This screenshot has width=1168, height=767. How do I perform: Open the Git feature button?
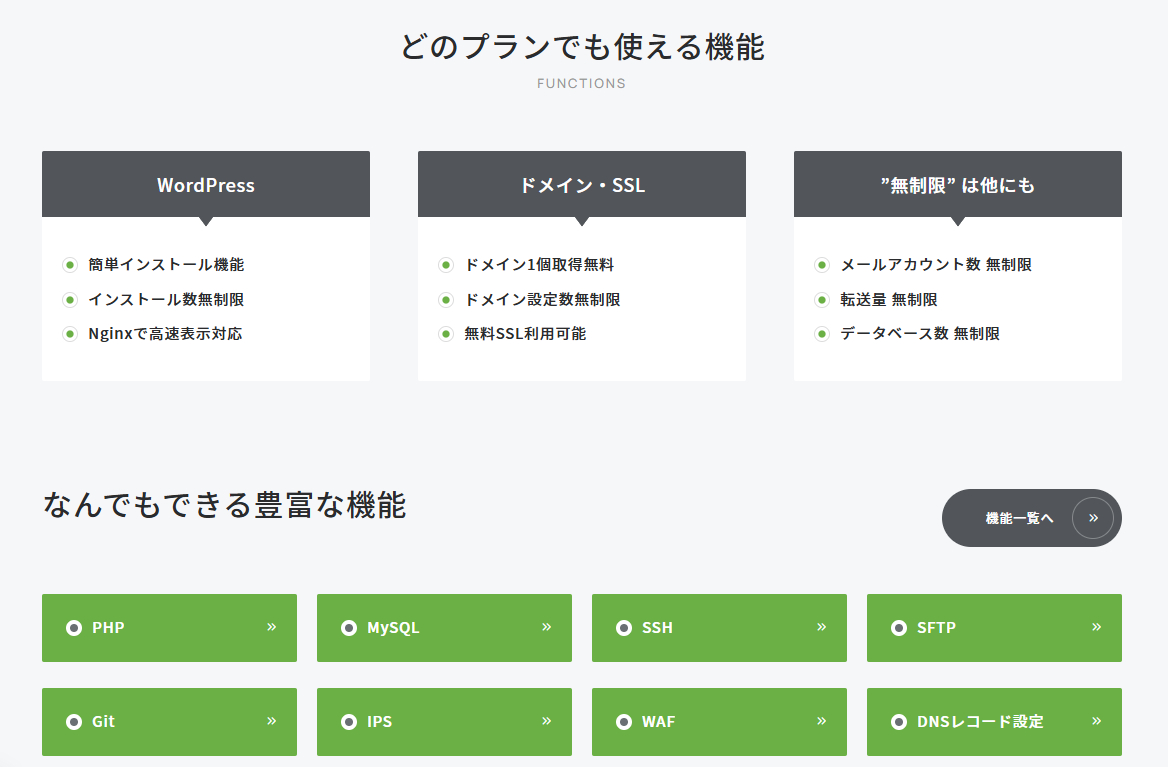(x=169, y=722)
